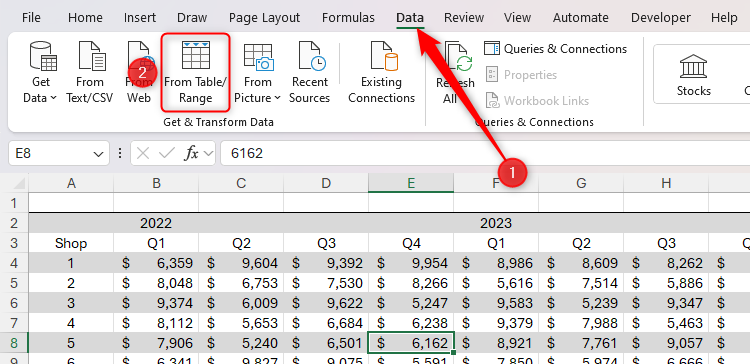Viewport: 750px width, 364px height.
Task: Click From Table/Range button
Action: coord(195,72)
